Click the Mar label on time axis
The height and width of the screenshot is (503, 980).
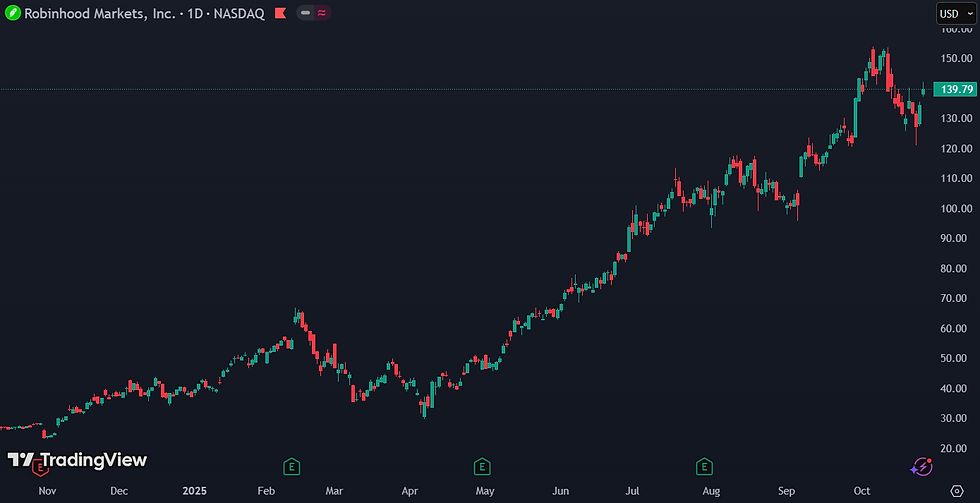335,491
